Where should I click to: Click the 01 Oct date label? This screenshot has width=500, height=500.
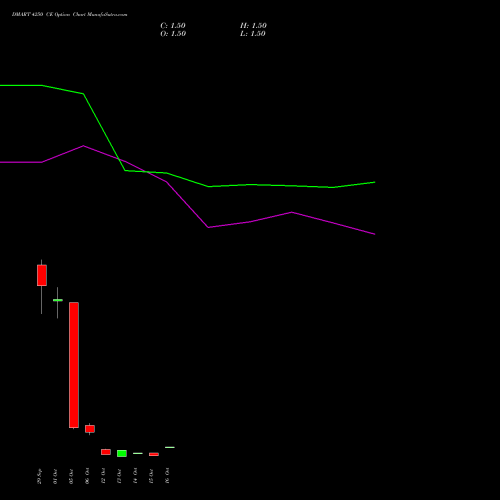pos(55,476)
